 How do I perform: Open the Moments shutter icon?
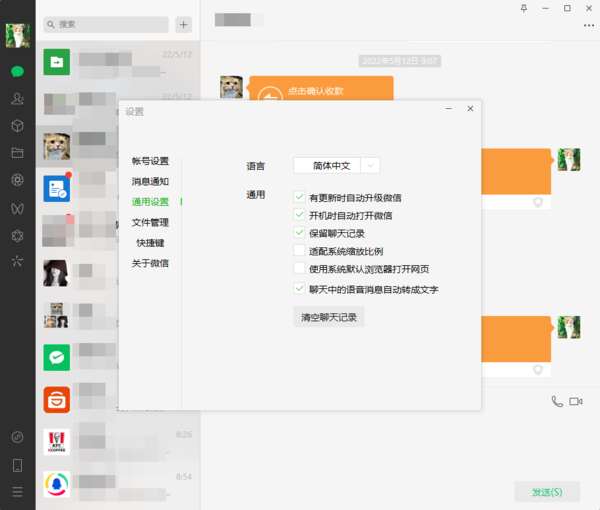point(17,180)
